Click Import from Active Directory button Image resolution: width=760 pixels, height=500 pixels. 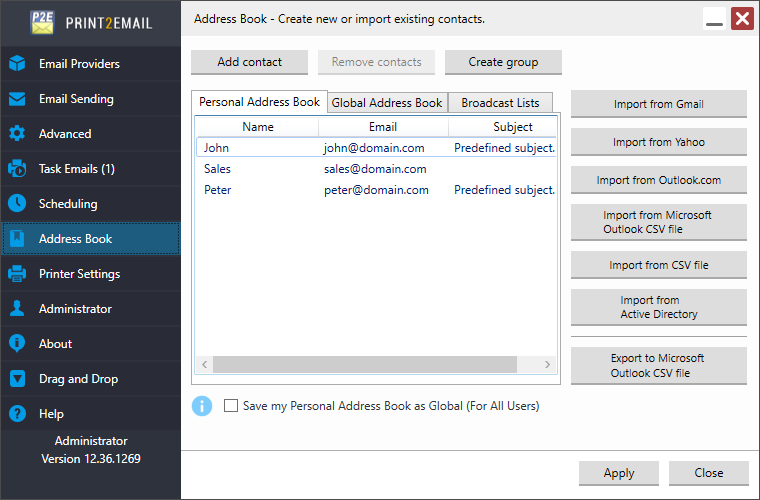tap(658, 307)
